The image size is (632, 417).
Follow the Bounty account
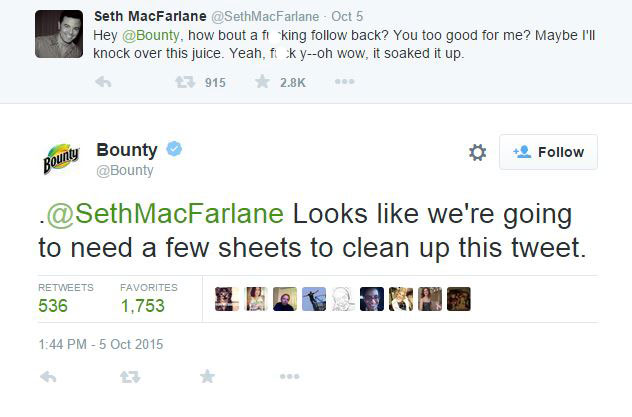coord(548,152)
